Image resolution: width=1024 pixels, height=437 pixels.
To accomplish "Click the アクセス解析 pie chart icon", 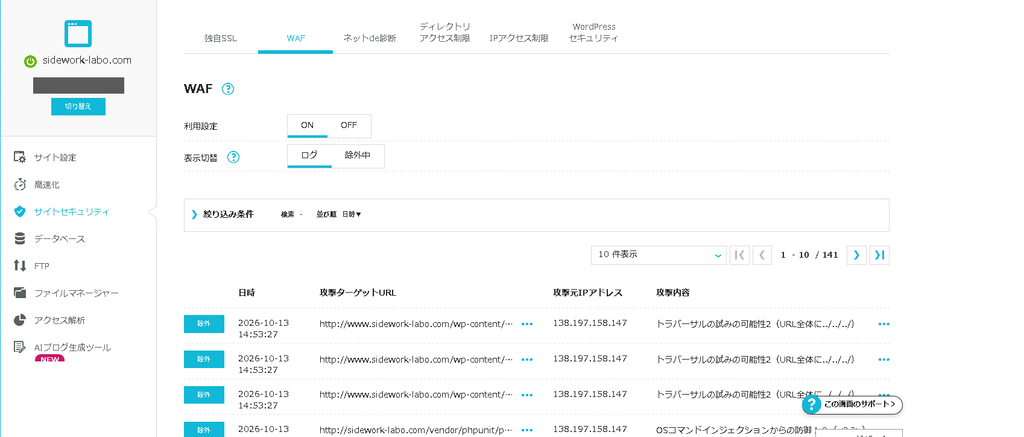I will click(20, 320).
